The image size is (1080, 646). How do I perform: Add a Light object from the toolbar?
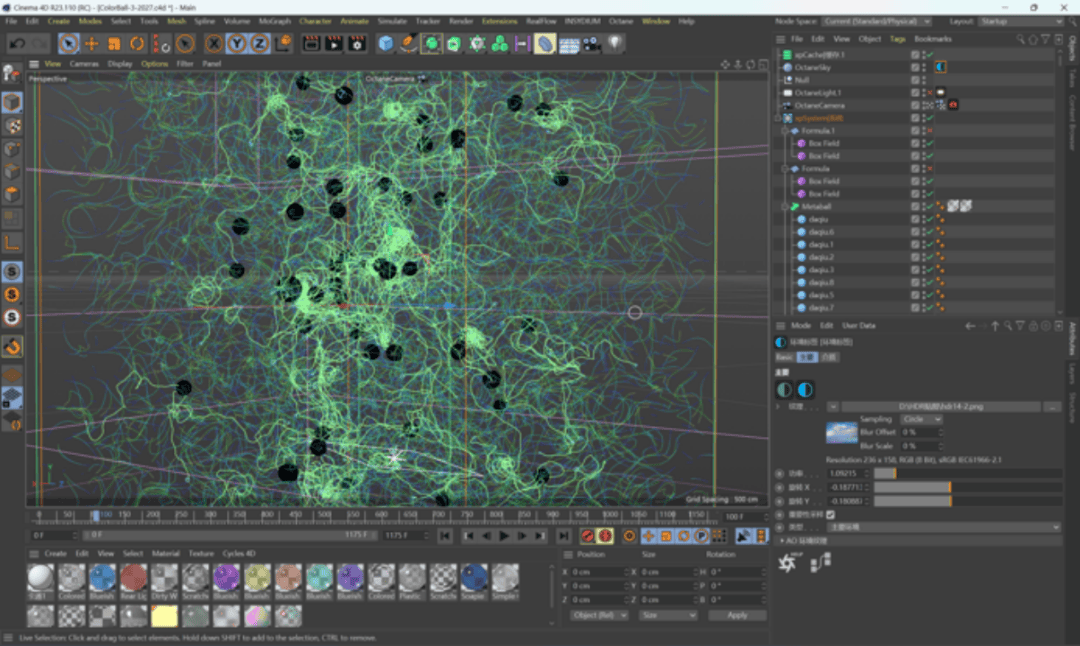pyautogui.click(x=617, y=44)
